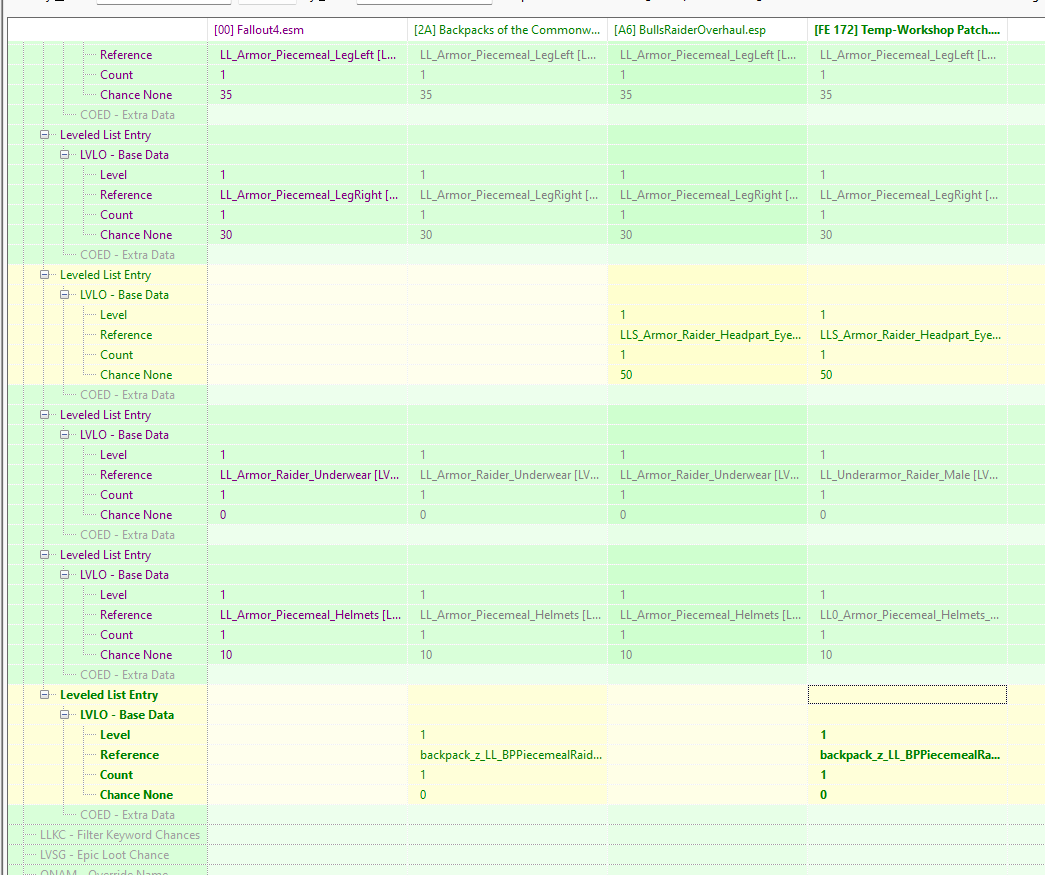
Task: Collapse LVLO - Base Data with Piecemeal_Helmets reference
Action: (64, 574)
